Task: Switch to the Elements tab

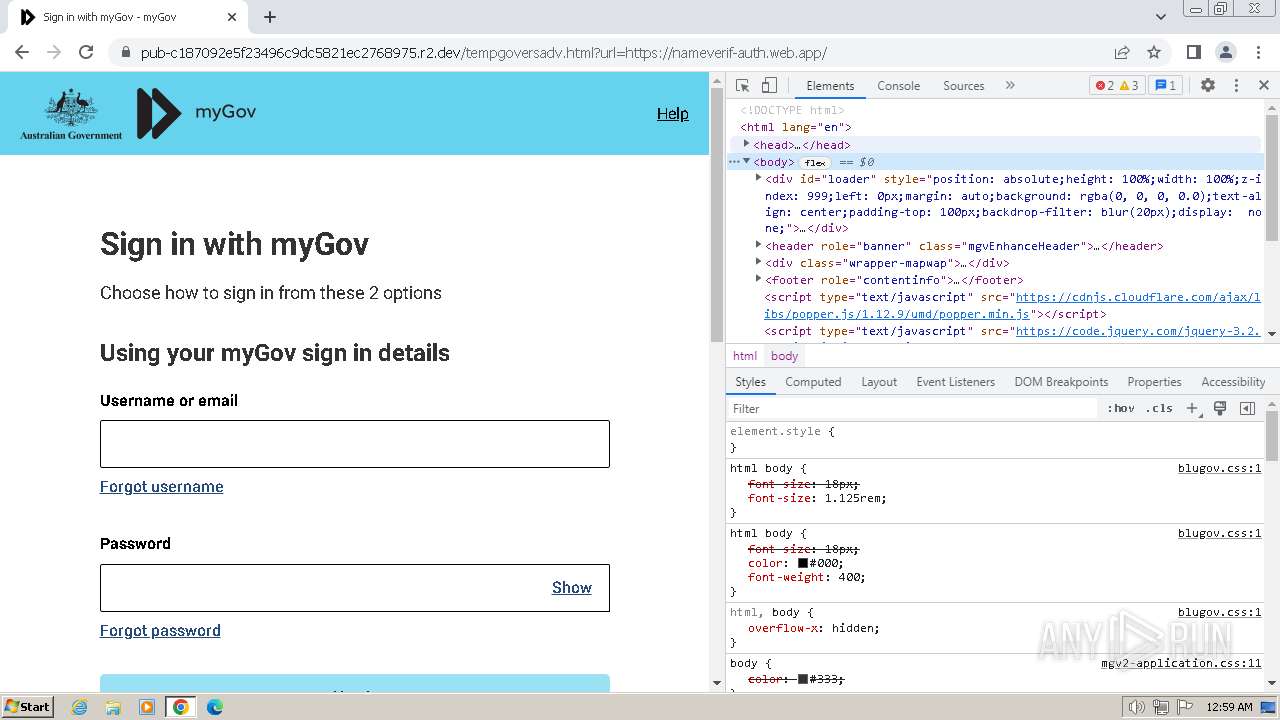Action: [830, 86]
